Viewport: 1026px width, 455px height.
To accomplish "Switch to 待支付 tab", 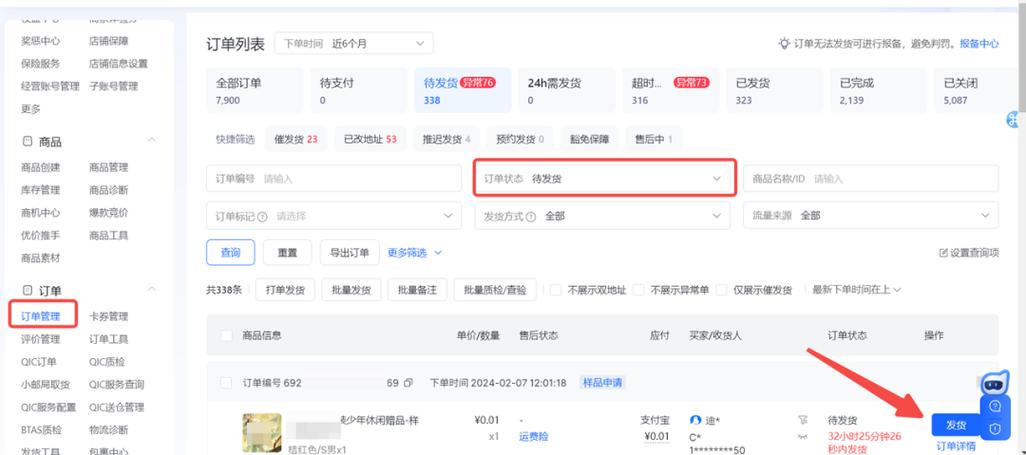I will pos(359,90).
